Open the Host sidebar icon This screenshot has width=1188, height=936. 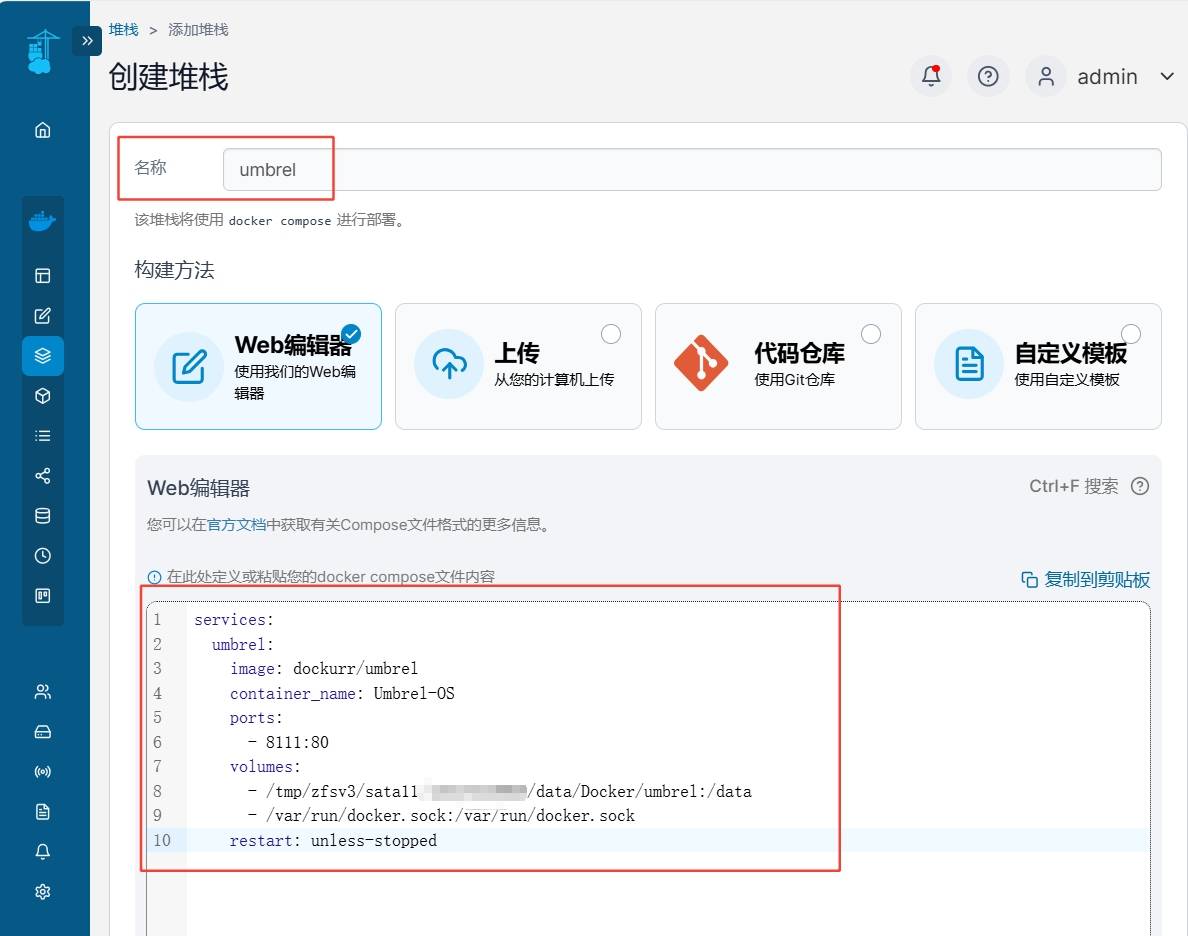42,596
